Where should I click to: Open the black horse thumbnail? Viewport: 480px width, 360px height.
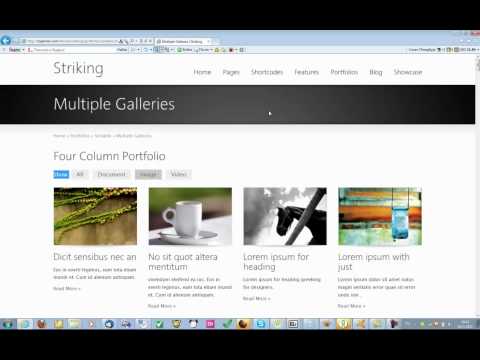click(x=285, y=216)
